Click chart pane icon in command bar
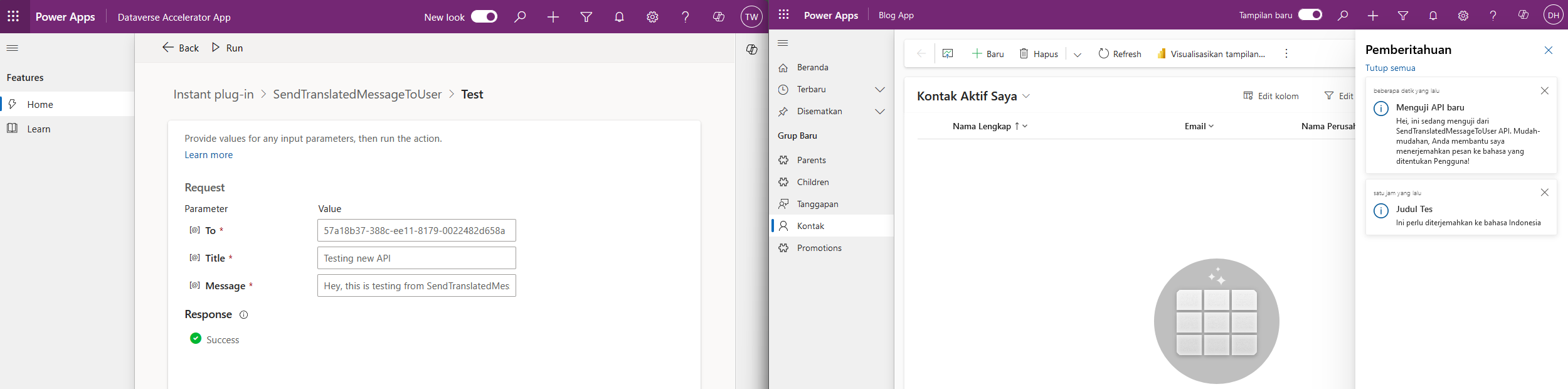 tap(948, 53)
